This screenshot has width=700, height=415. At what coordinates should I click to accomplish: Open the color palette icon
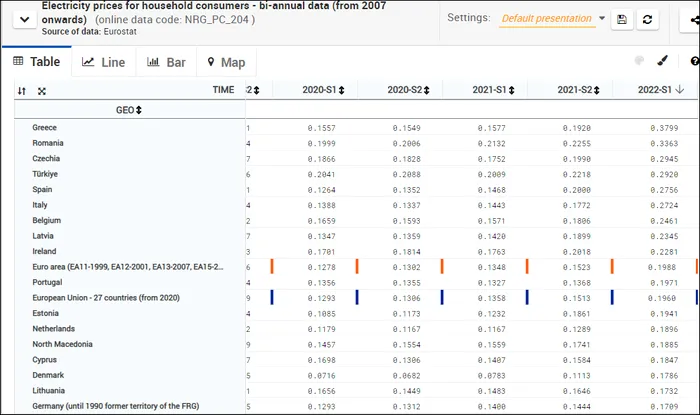coord(639,61)
